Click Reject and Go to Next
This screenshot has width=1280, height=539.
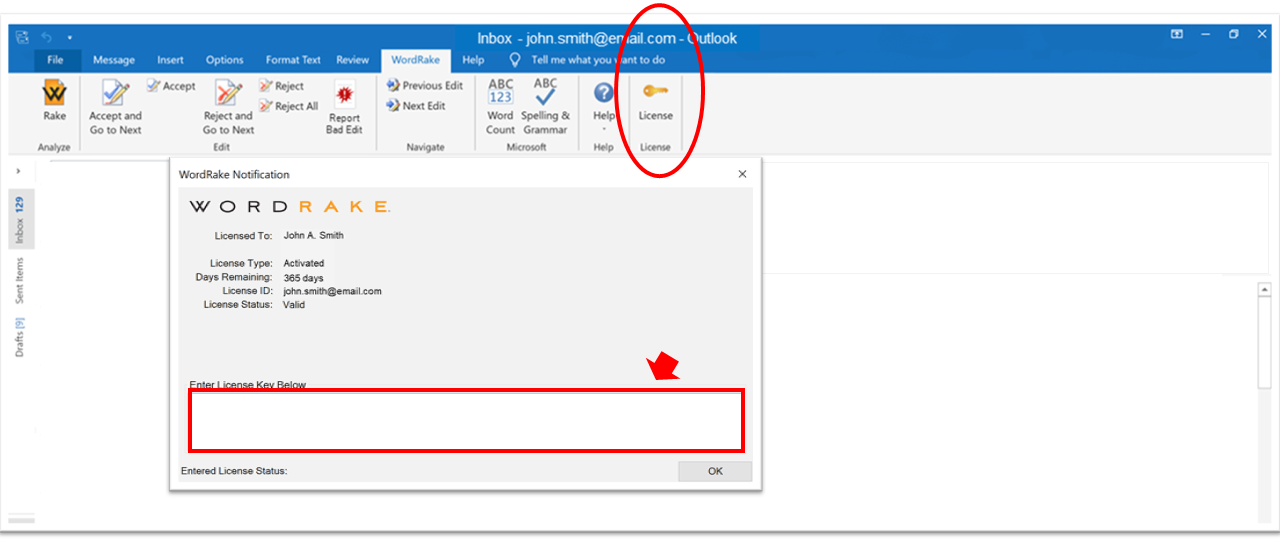[229, 108]
